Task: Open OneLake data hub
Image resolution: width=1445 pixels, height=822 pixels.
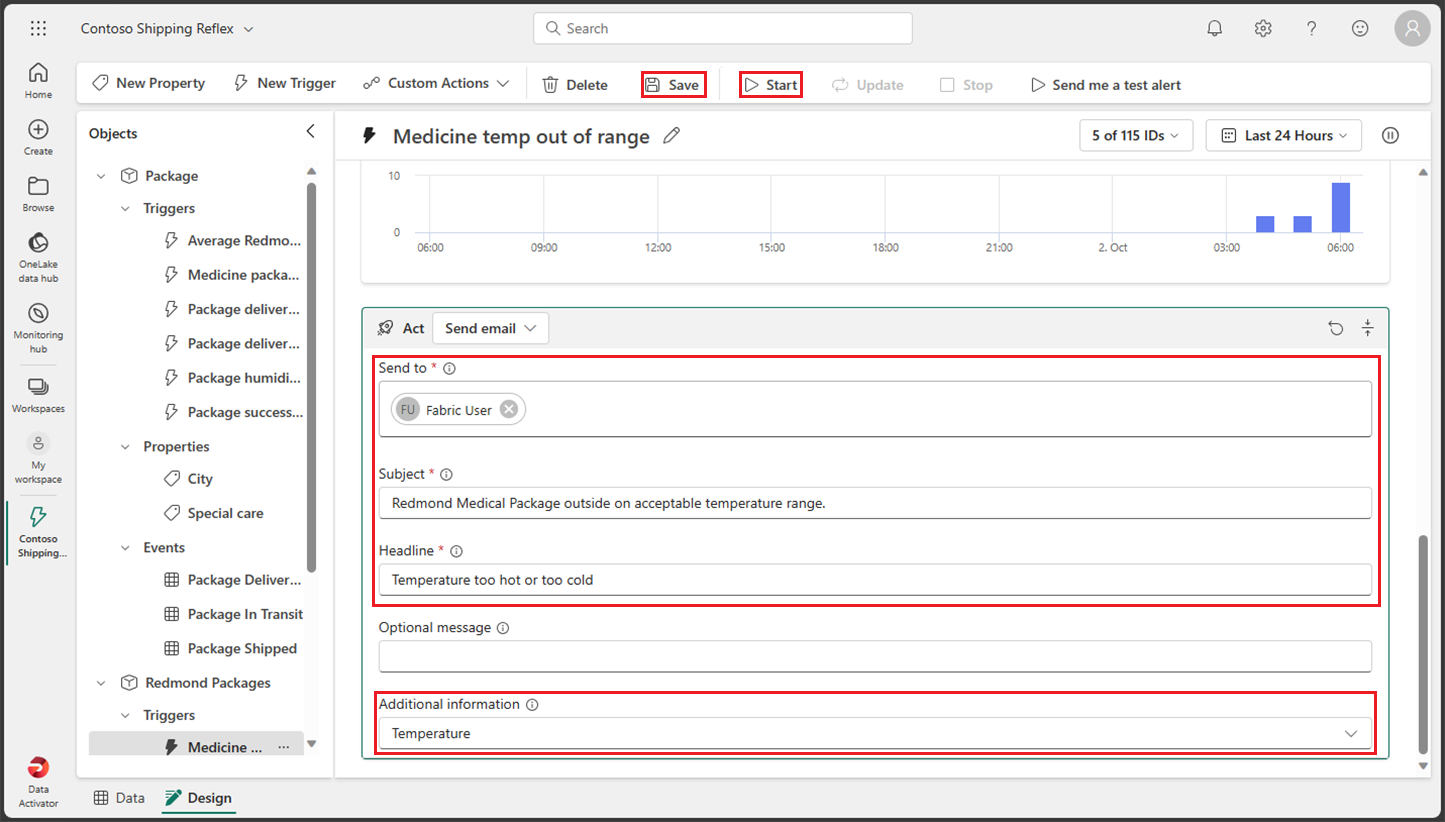Action: click(x=38, y=258)
